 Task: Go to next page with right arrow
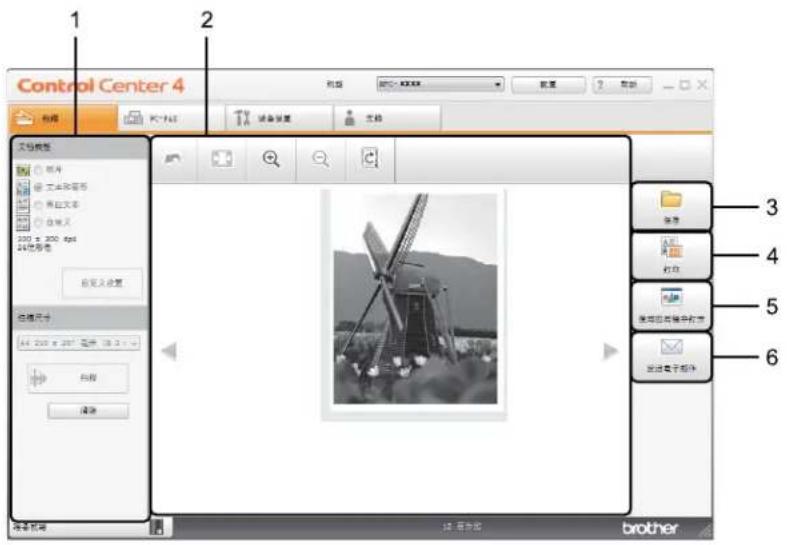tap(610, 351)
